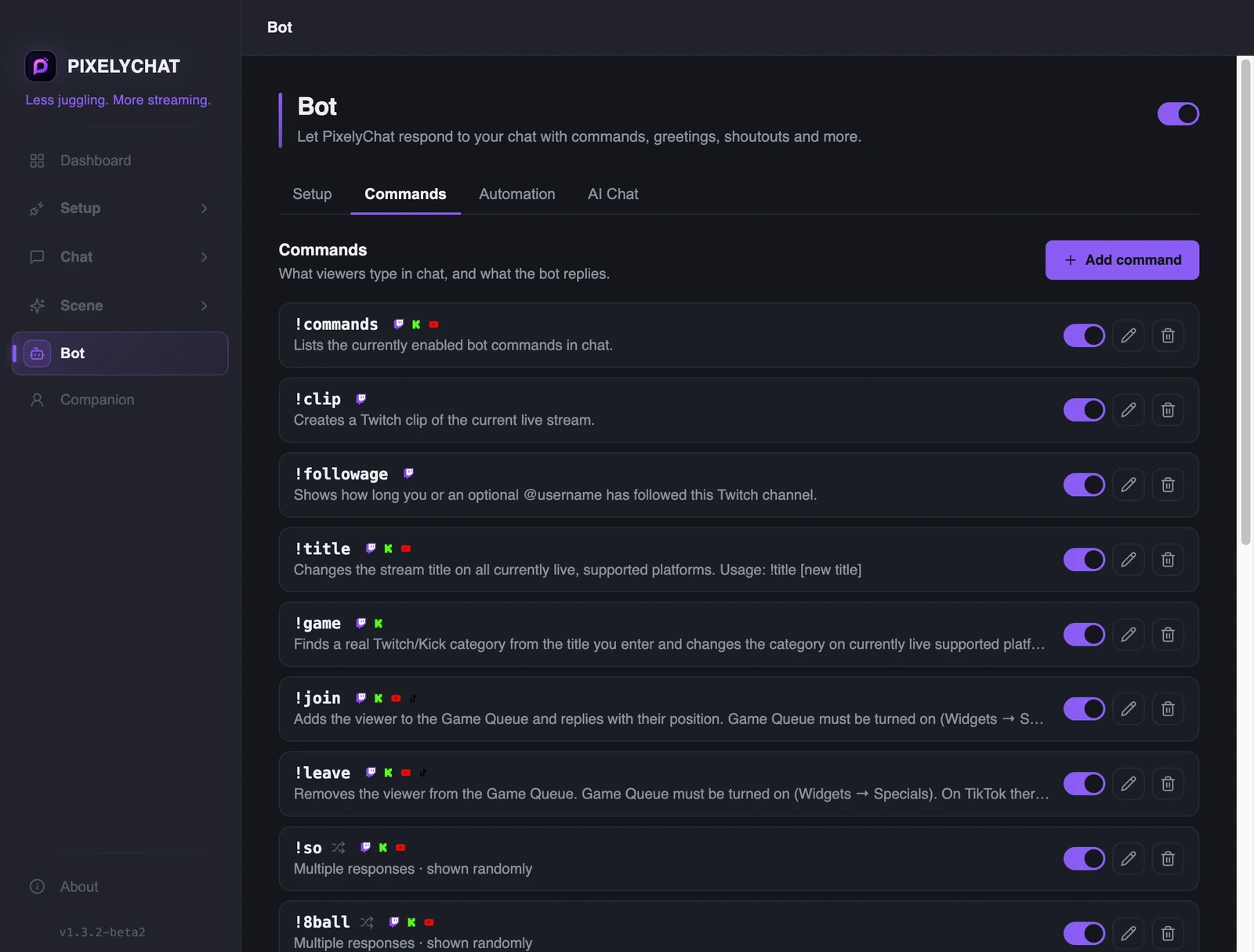Click the v1.3.2-beta2 version label

pyautogui.click(x=103, y=932)
